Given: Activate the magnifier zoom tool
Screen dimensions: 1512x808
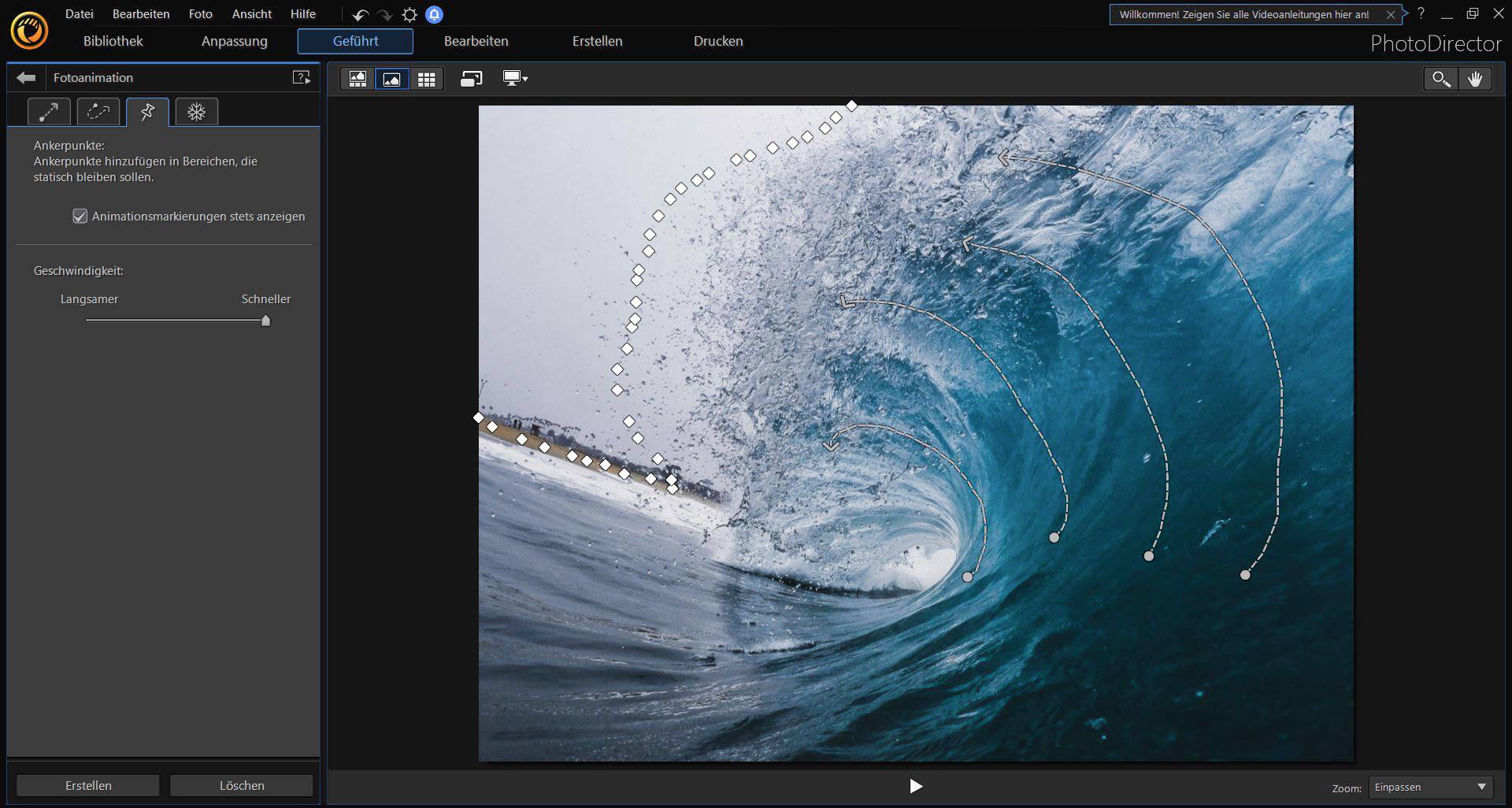Looking at the screenshot, I should (1440, 79).
